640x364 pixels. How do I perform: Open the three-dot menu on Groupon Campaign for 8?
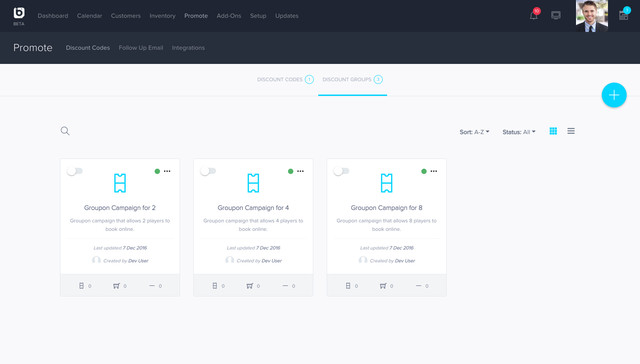[x=434, y=171]
